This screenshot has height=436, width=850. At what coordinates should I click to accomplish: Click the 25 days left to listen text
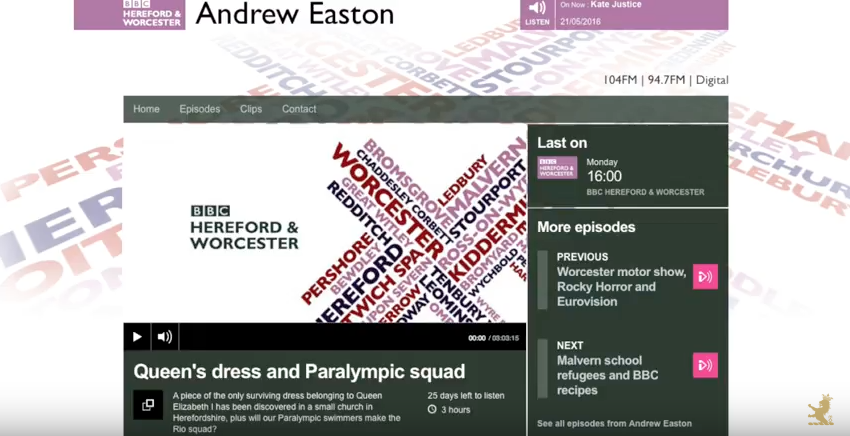click(466, 395)
